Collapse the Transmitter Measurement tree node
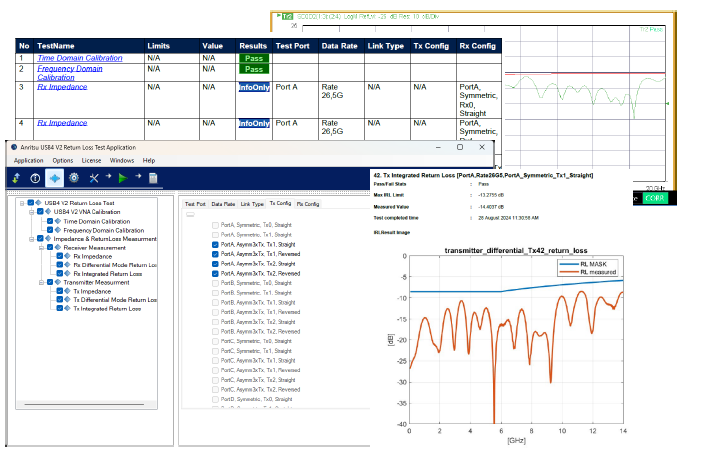717x453 pixels. (41, 283)
